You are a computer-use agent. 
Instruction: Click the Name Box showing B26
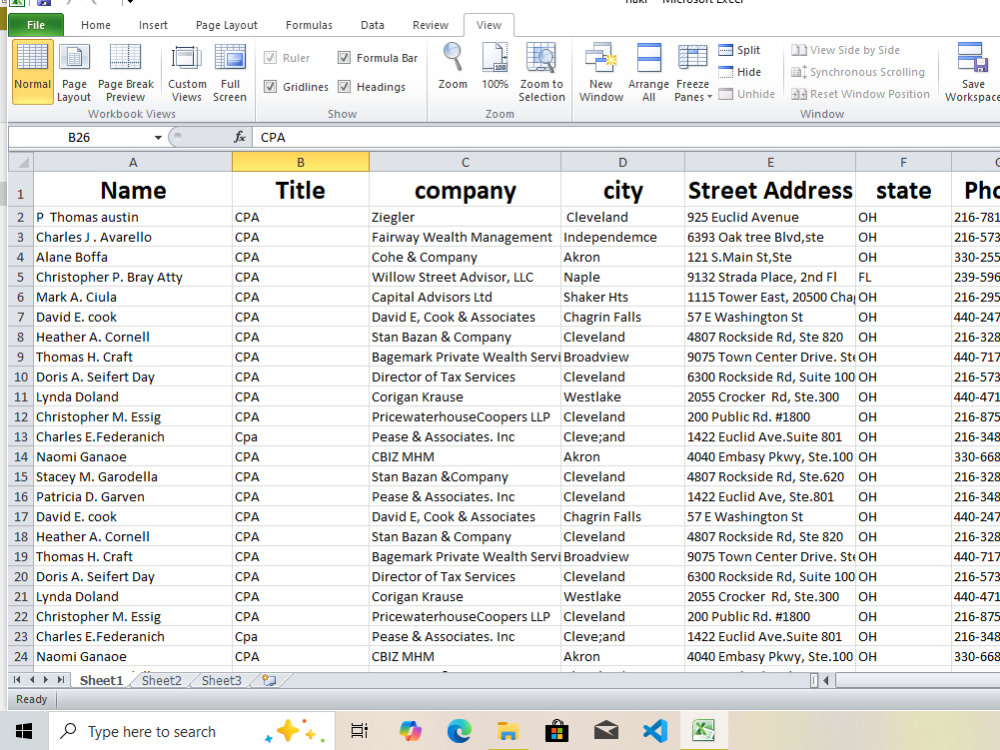coord(79,137)
